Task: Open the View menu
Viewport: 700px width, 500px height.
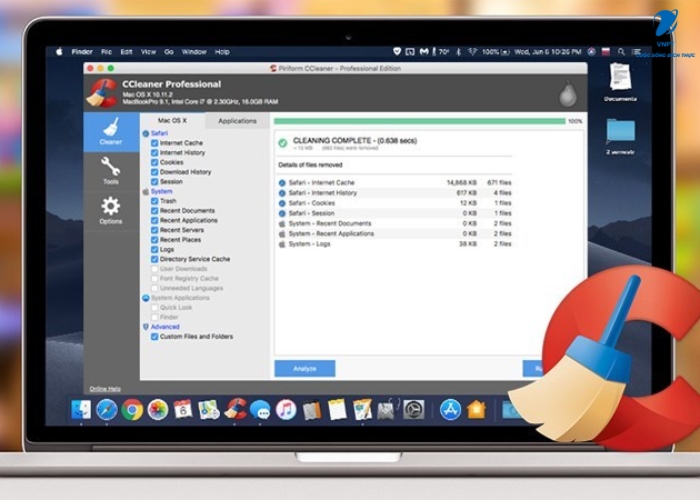Action: click(148, 52)
